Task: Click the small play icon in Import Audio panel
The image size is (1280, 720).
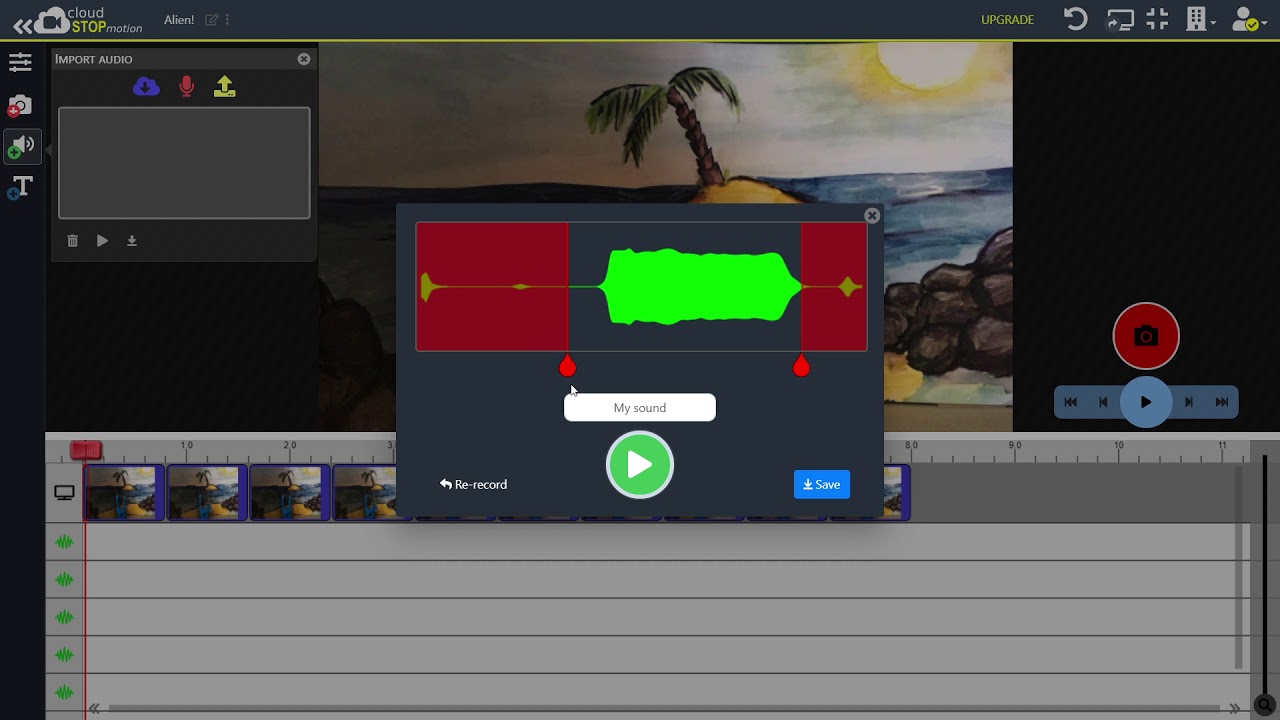Action: pyautogui.click(x=102, y=241)
